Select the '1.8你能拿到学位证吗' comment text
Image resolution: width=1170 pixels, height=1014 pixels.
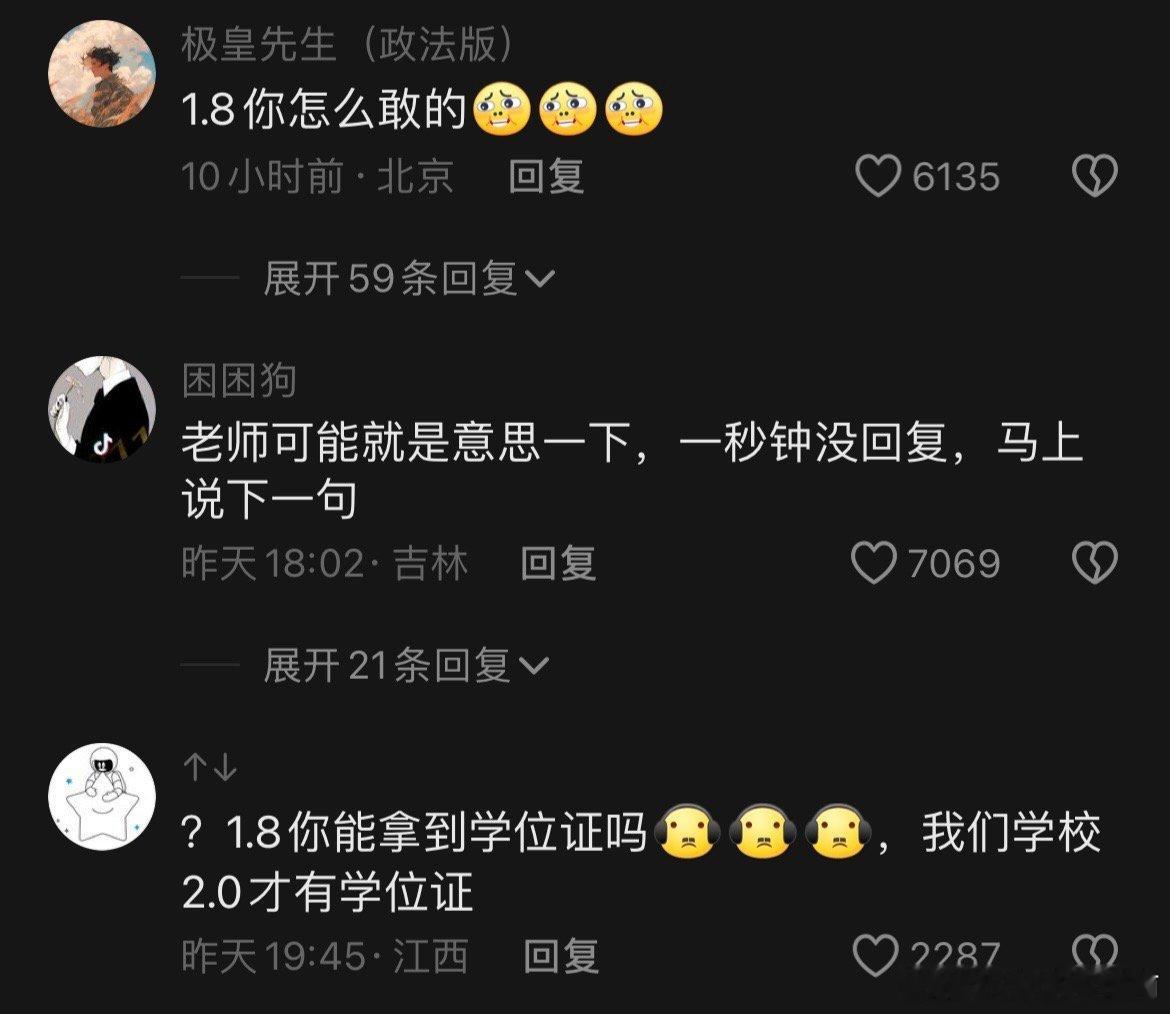641,860
